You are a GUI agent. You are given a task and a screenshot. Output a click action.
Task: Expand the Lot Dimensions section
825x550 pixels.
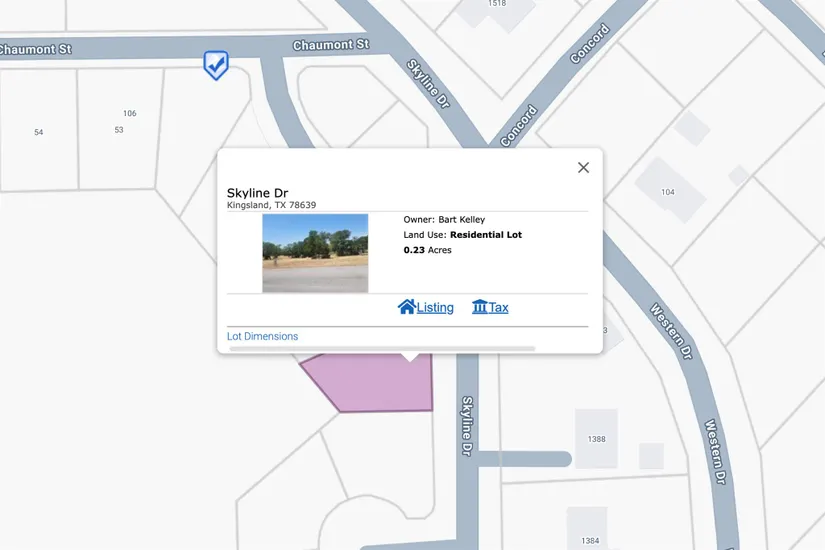[x=262, y=336]
